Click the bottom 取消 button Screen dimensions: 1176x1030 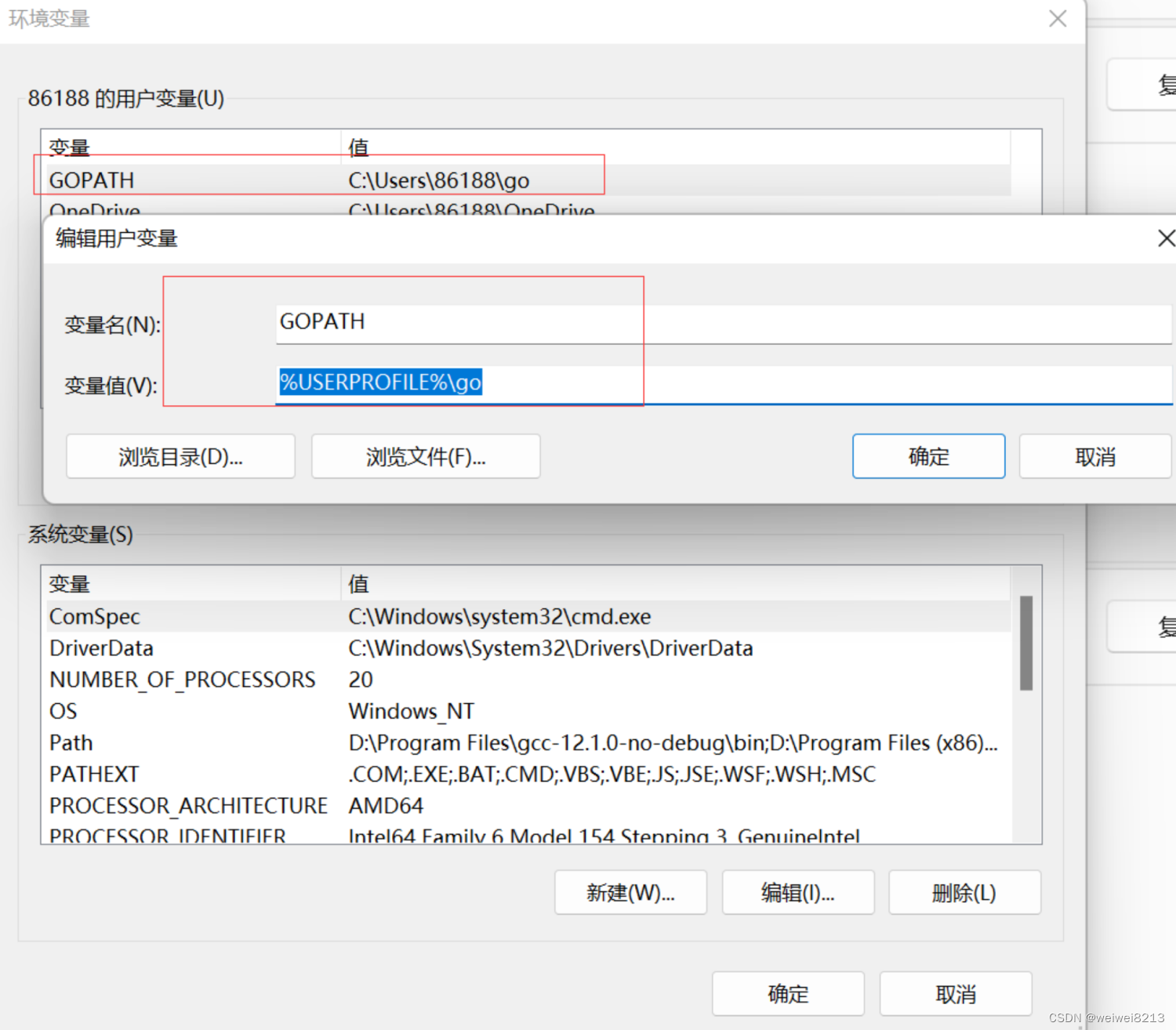tap(955, 993)
